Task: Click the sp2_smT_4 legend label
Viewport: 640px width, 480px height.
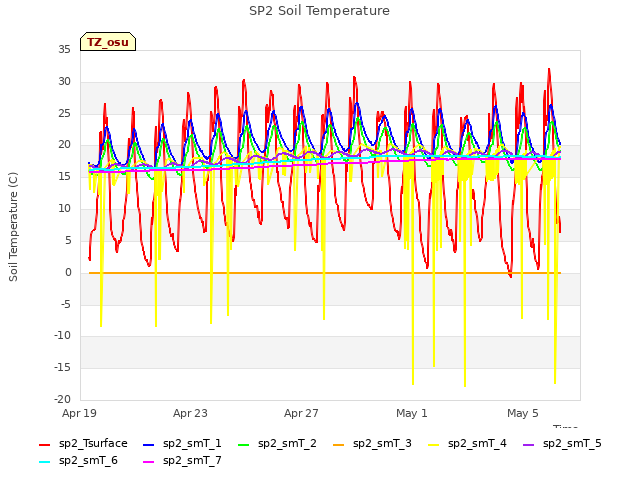Action: 477,443
